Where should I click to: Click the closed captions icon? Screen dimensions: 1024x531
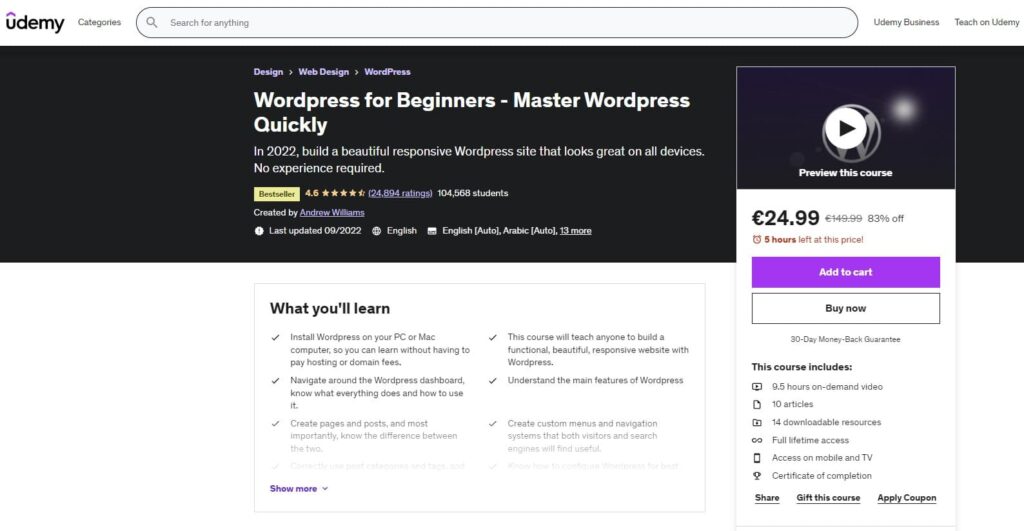[x=432, y=231]
